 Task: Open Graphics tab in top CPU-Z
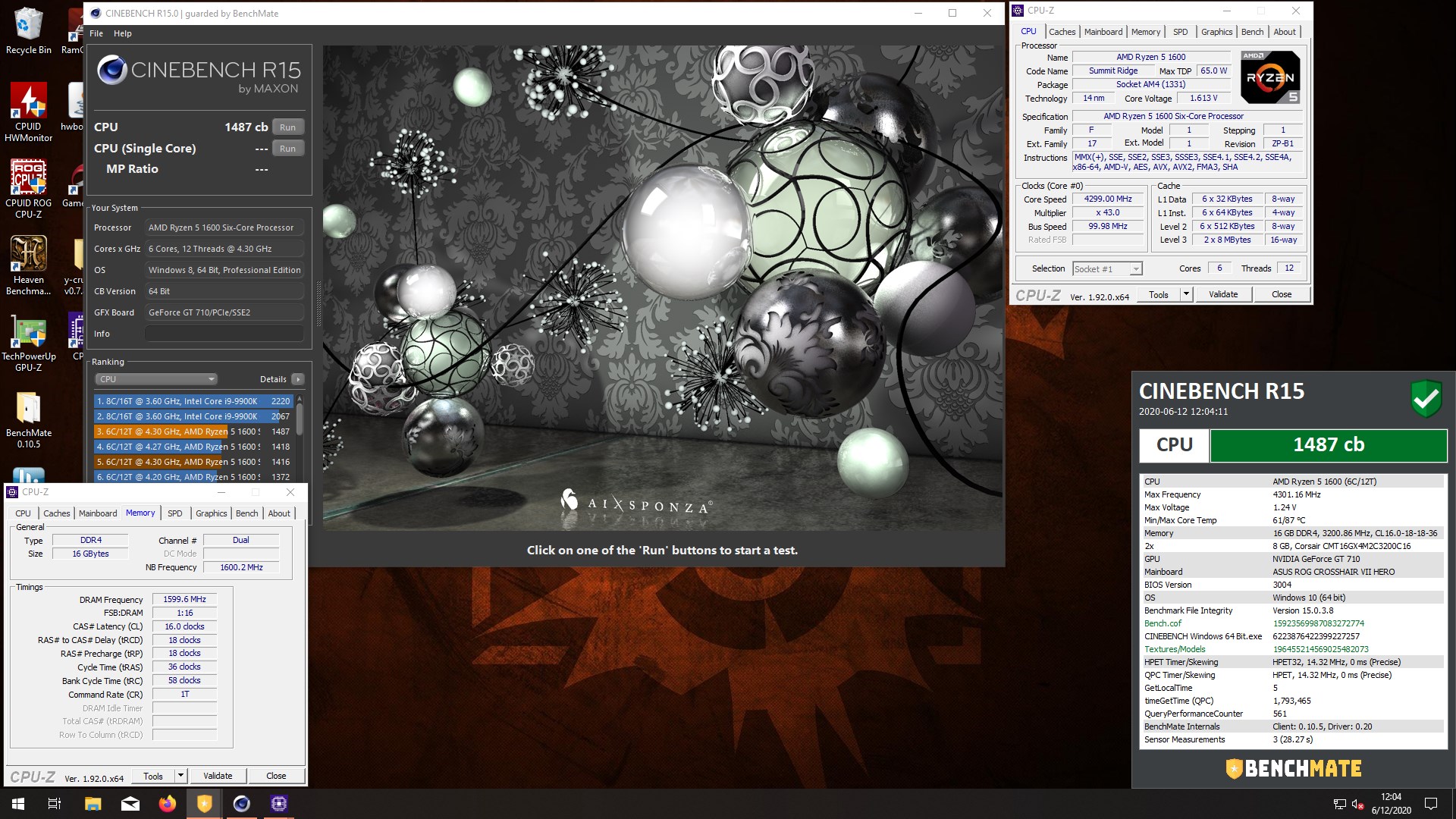click(1216, 32)
